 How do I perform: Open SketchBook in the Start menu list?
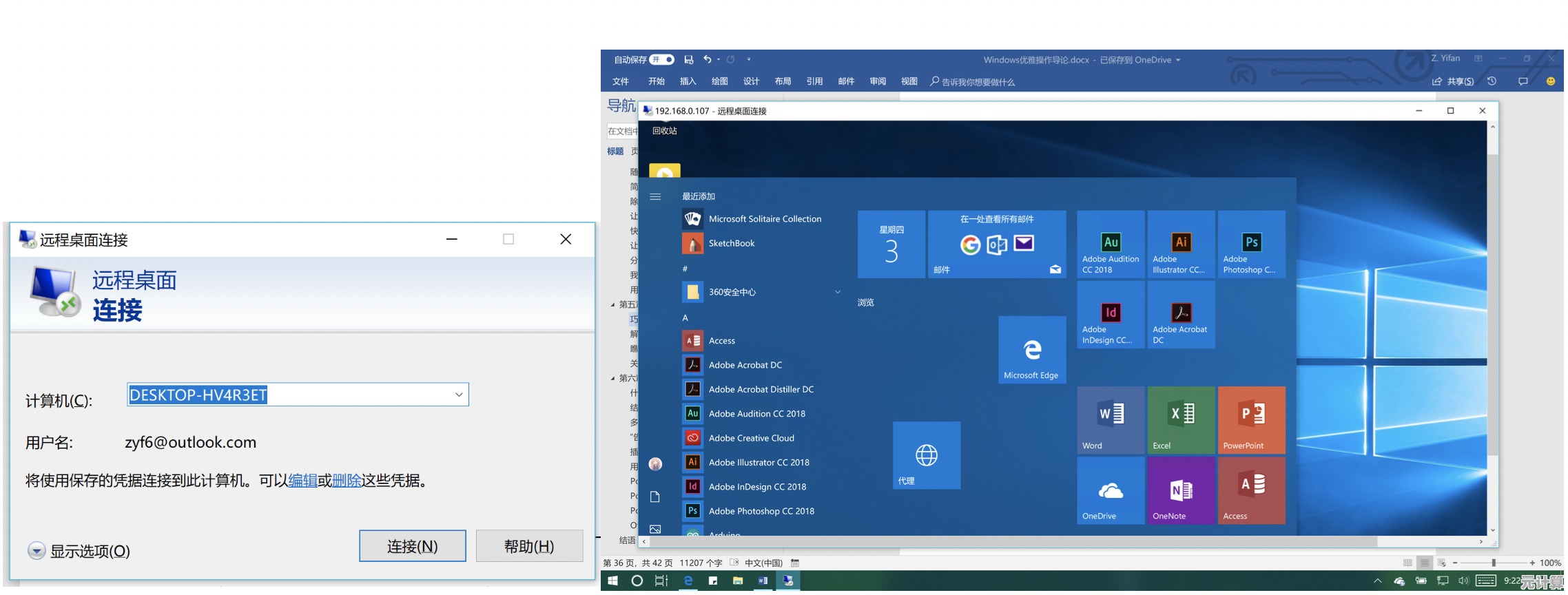(719, 243)
